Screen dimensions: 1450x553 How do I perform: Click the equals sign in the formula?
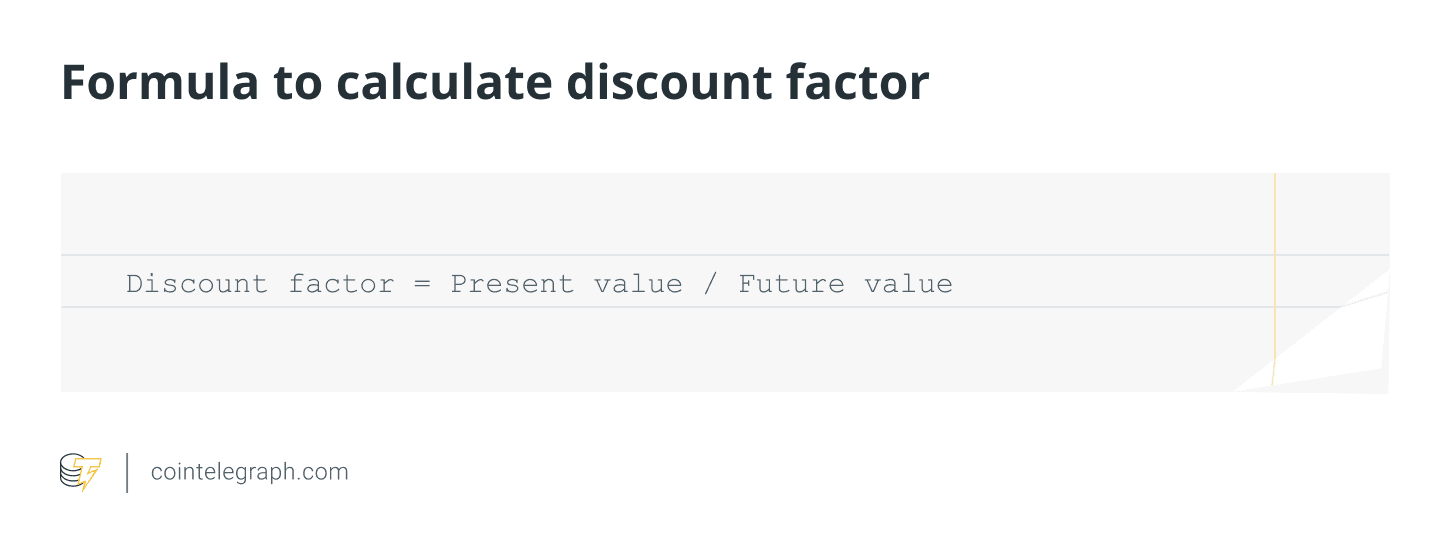[x=422, y=284]
